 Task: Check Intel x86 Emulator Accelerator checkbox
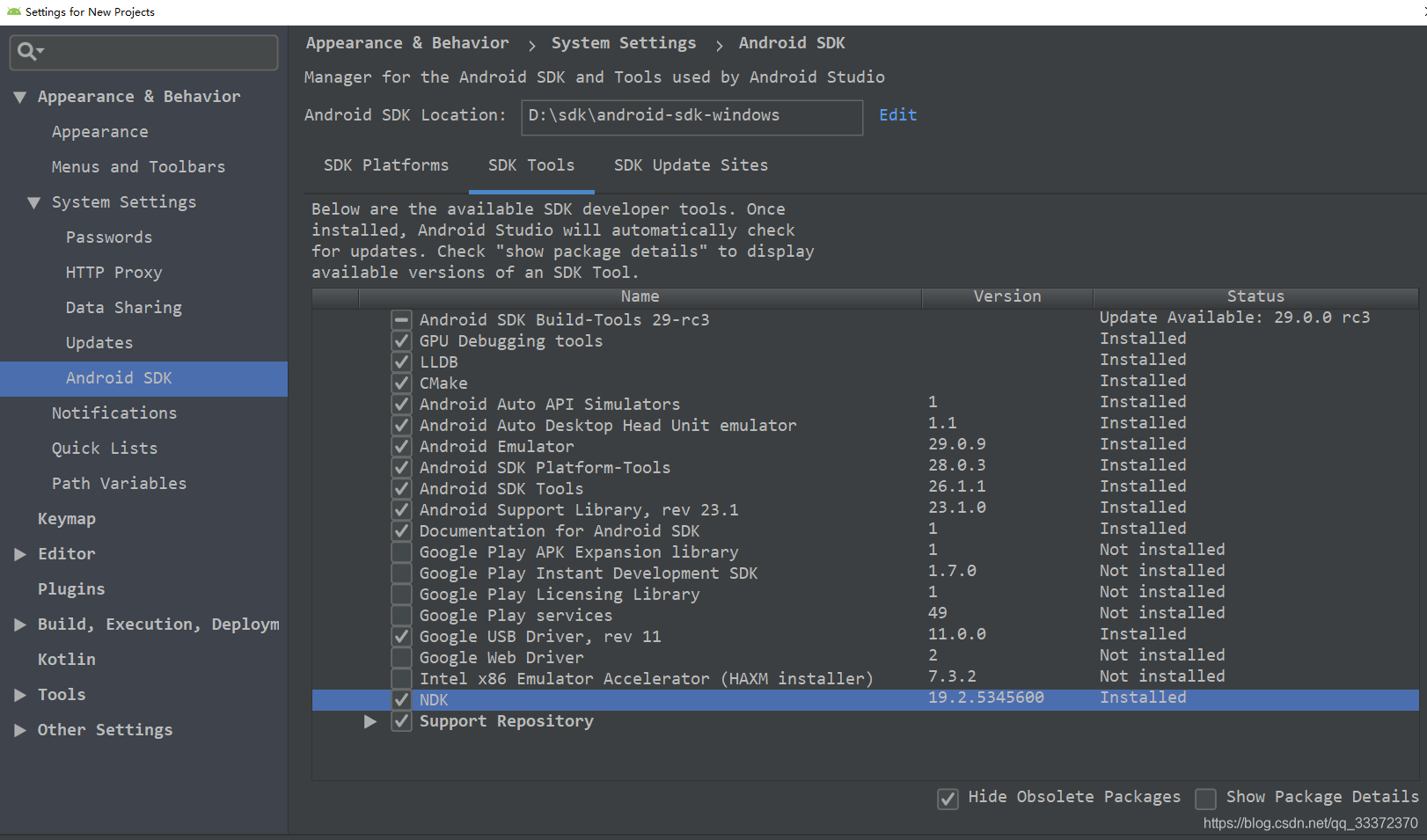tap(401, 678)
